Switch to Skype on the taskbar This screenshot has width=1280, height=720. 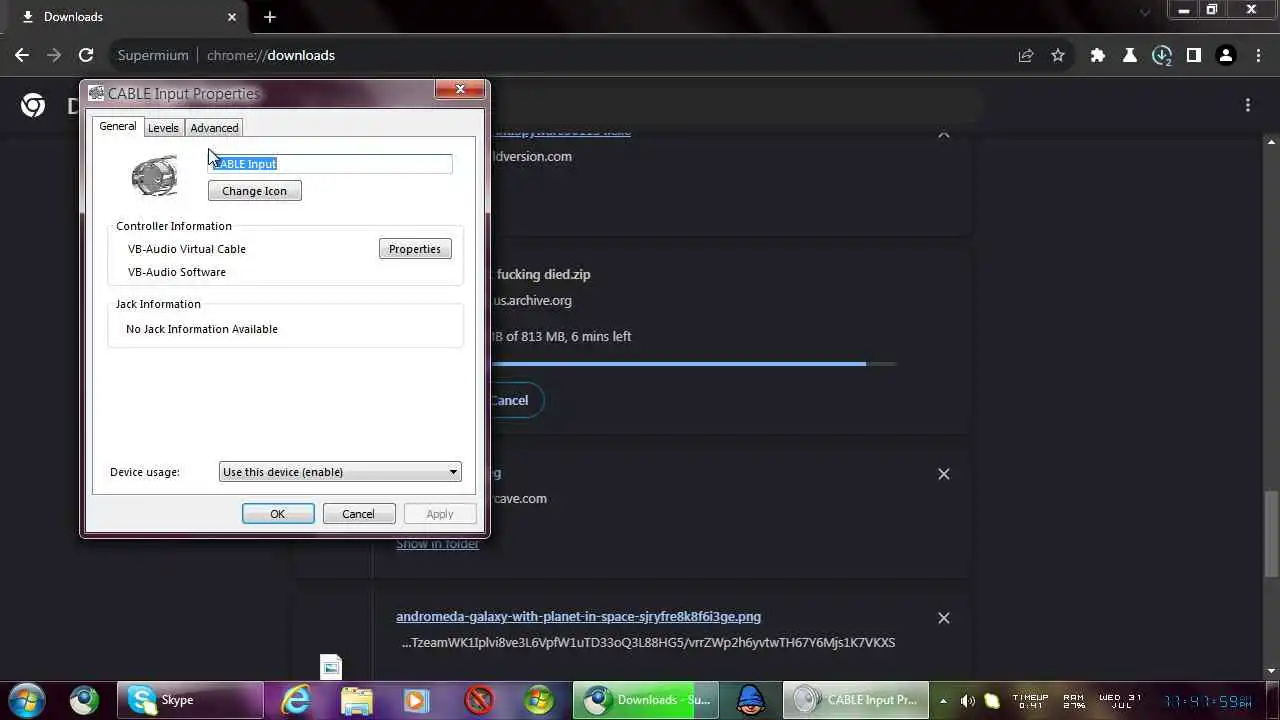pyautogui.click(x=190, y=700)
